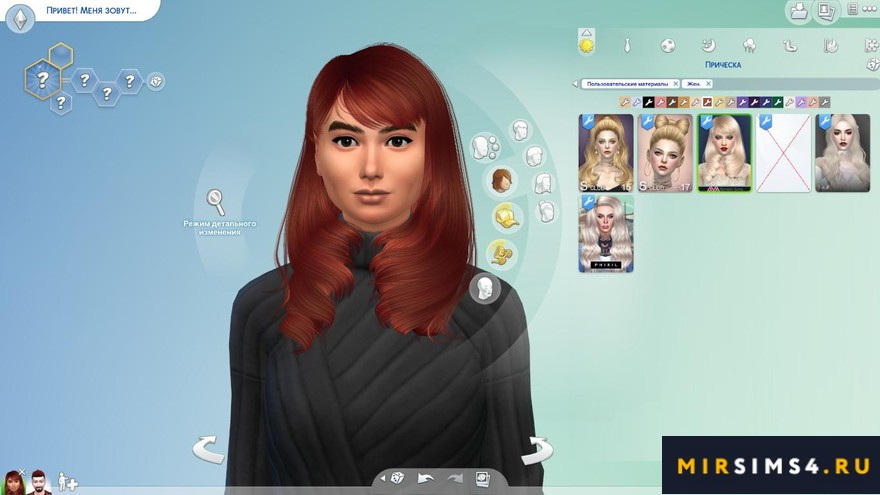Image resolution: width=880 pixels, height=495 pixels.
Task: Switch to hot weather outfit tab
Action: click(x=831, y=45)
